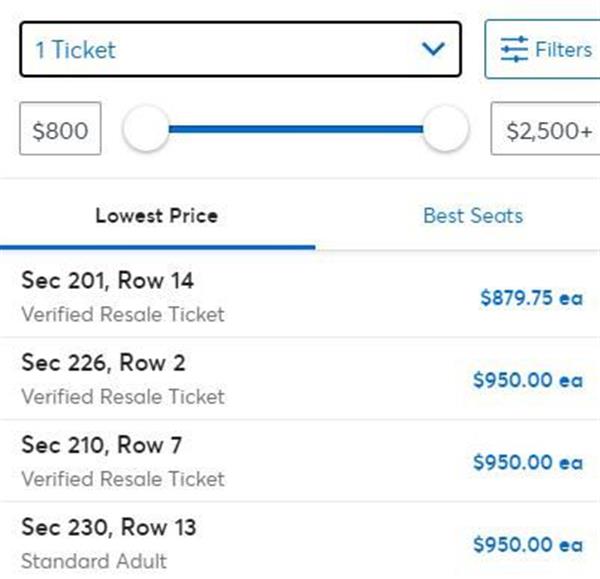The image size is (600, 579).
Task: Click the ticket dropdown chevron arrow
Action: click(x=433, y=49)
